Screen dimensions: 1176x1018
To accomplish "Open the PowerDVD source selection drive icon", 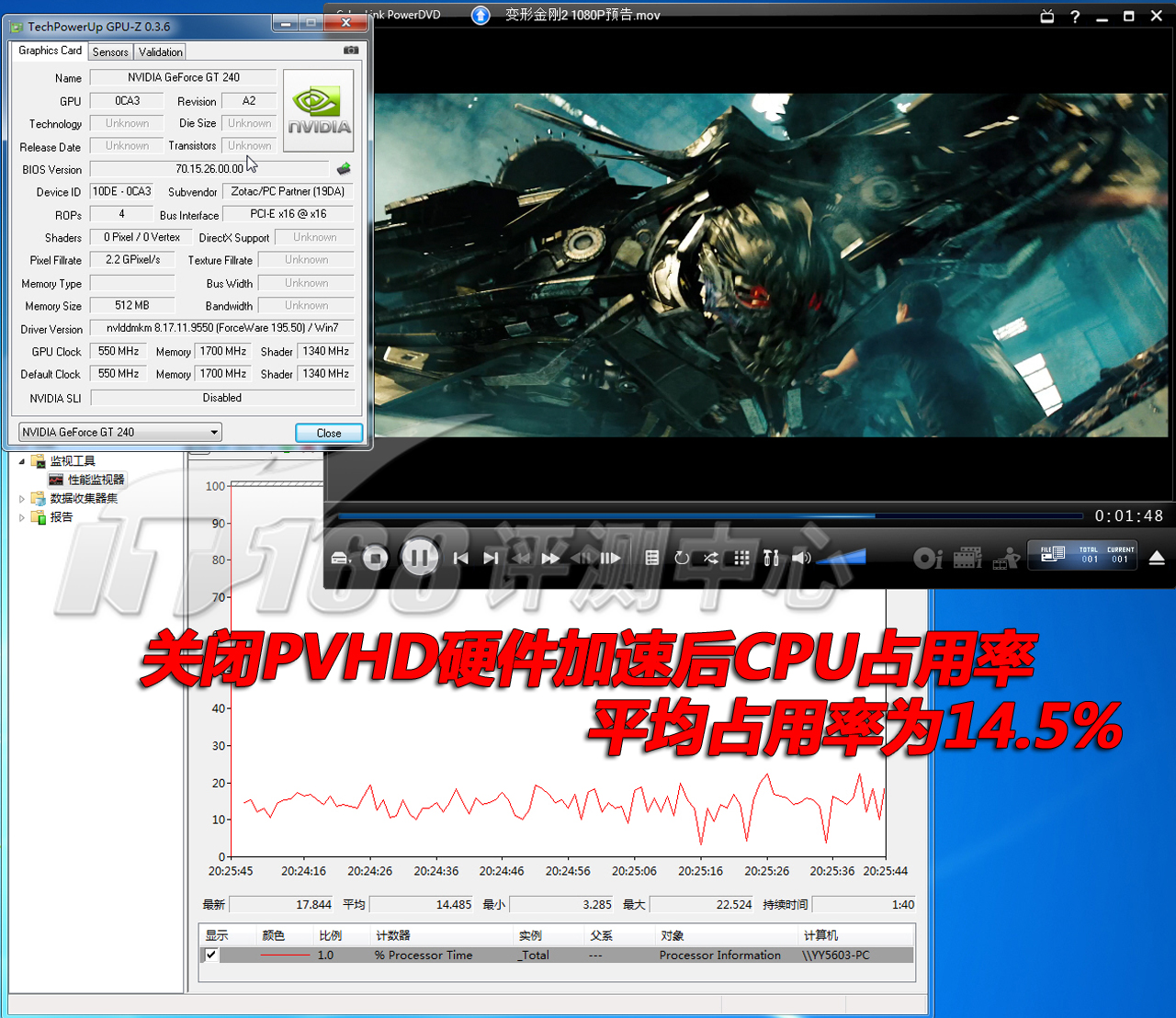I will (x=341, y=558).
